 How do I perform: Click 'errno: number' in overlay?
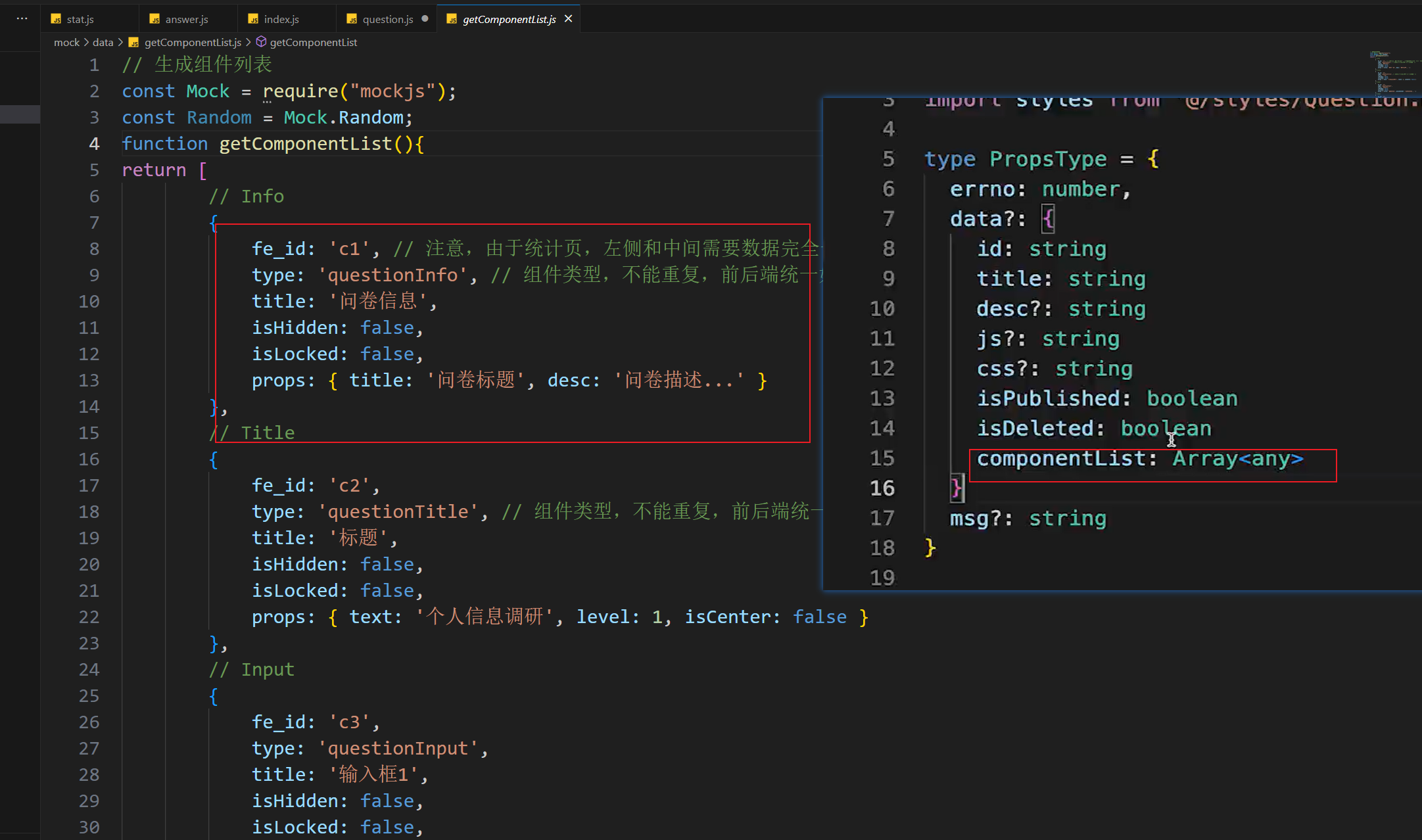point(1035,189)
